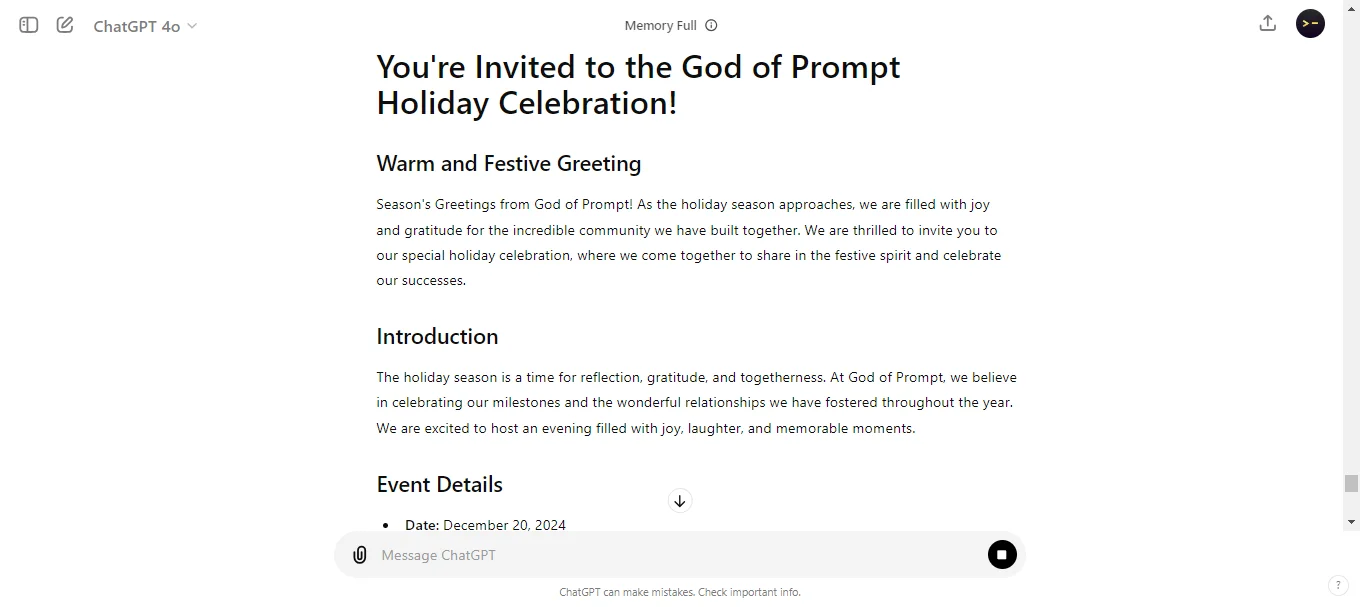Click the scrollbar down arrow
Image resolution: width=1360 pixels, height=607 pixels.
click(x=1352, y=521)
